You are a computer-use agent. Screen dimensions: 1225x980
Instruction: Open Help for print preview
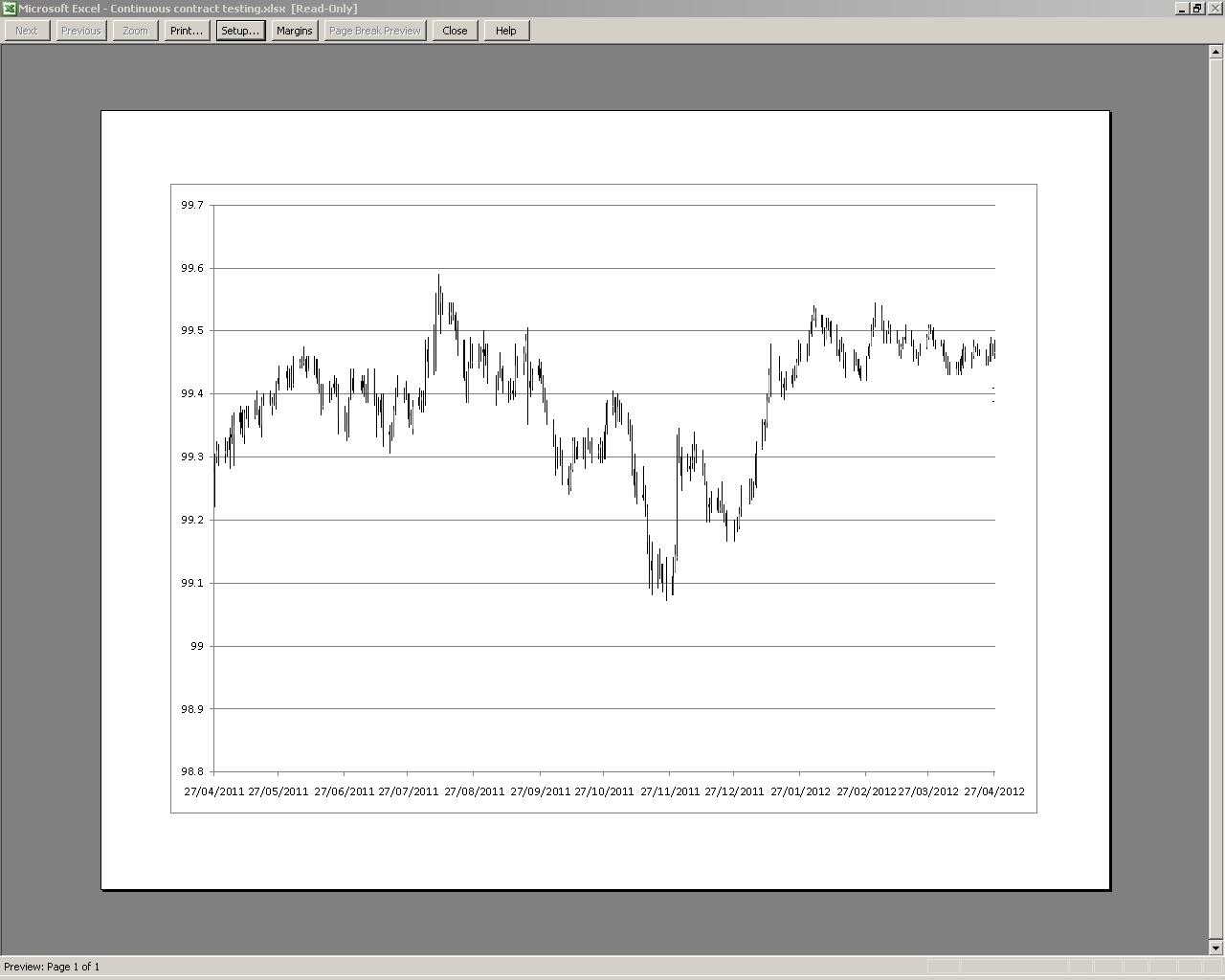(506, 31)
